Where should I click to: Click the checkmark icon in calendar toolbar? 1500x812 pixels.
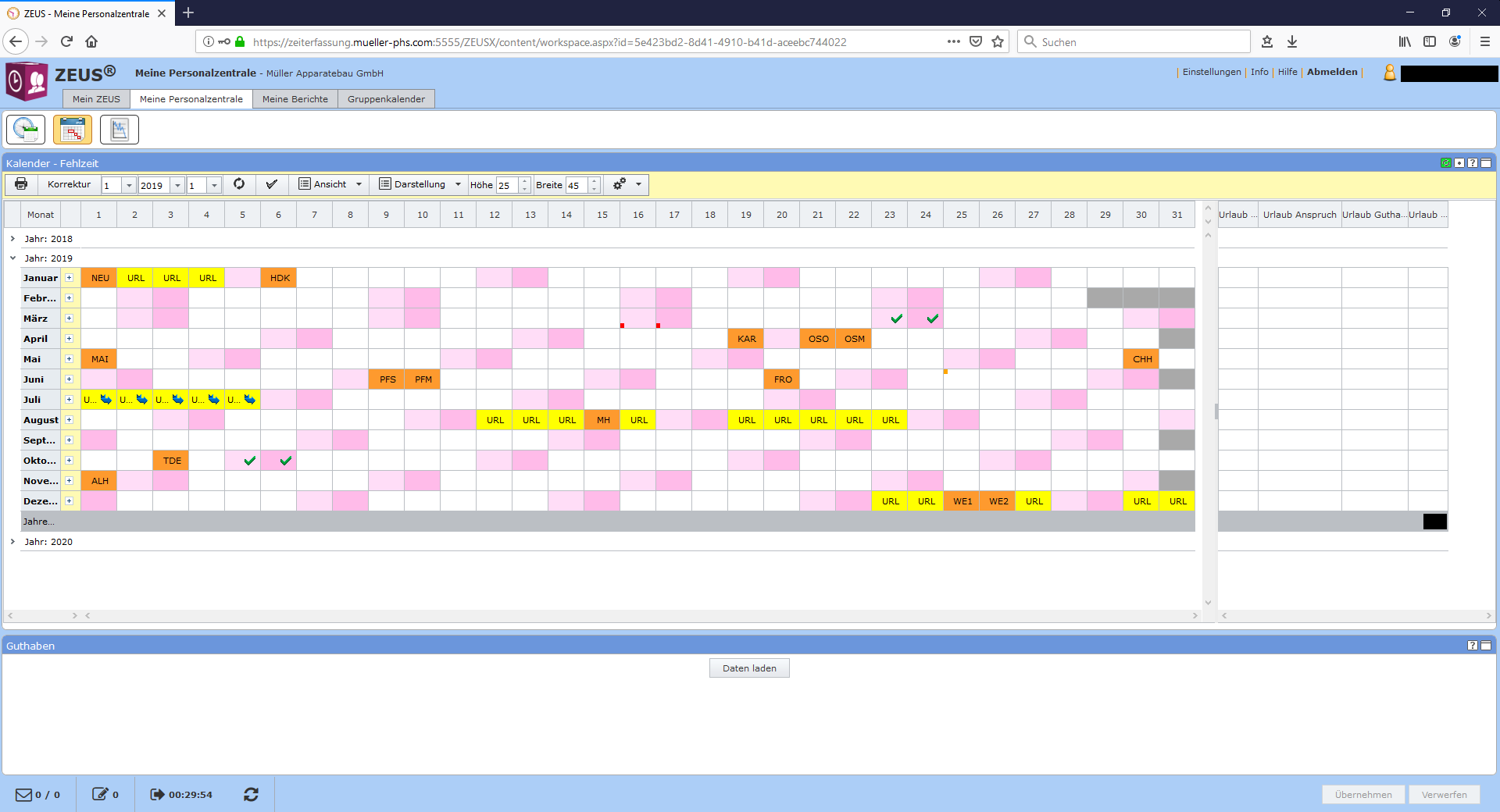pos(271,184)
